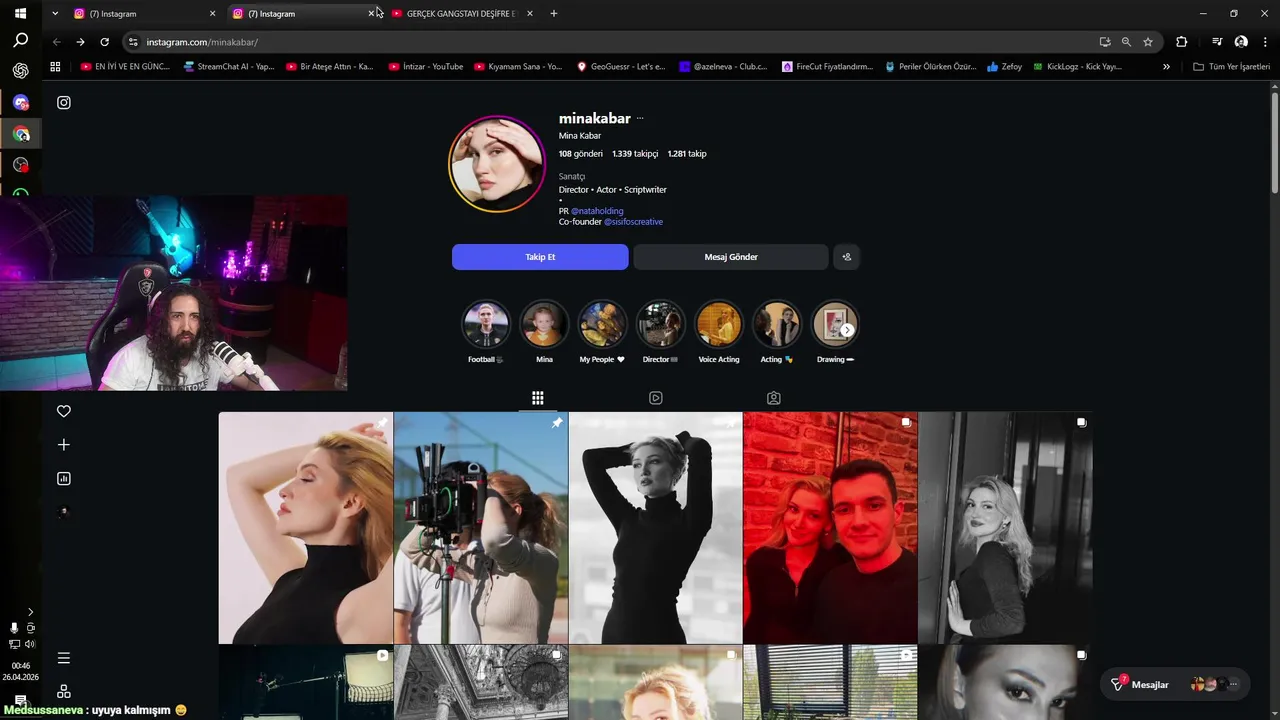1280x720 pixels.
Task: Go back to previous page
Action: [57, 42]
